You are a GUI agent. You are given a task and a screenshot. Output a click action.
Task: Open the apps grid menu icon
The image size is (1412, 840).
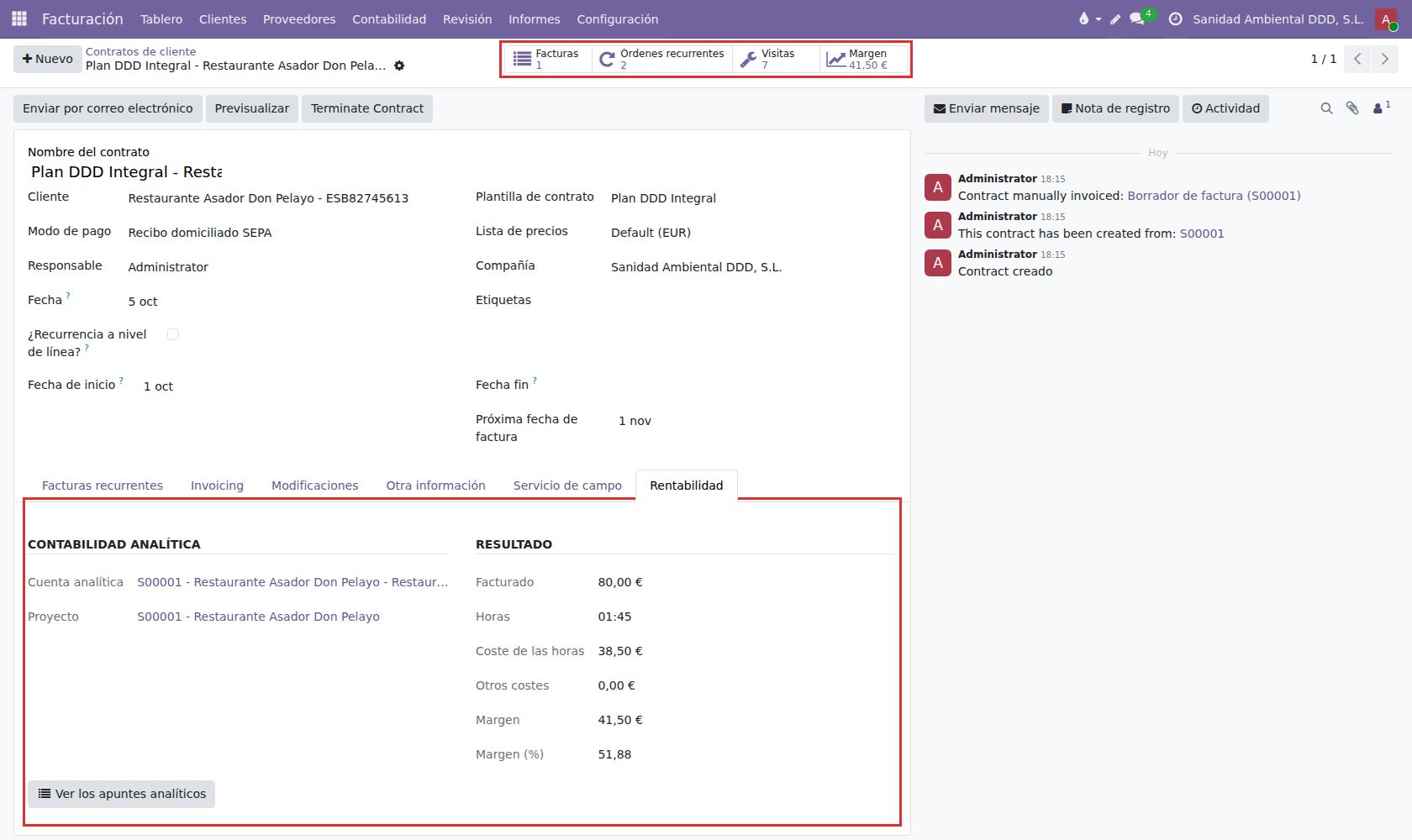(19, 18)
